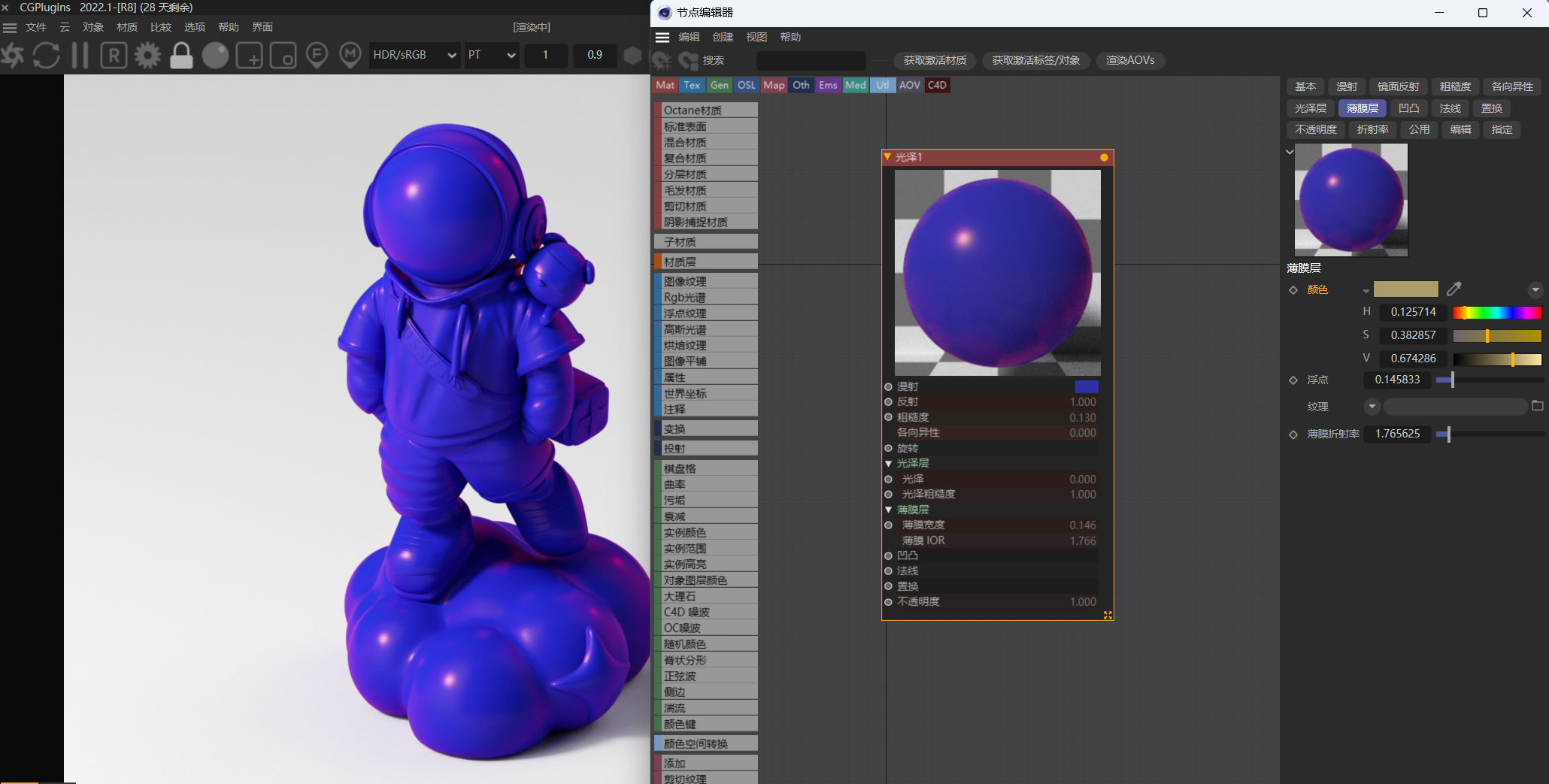
Task: Switch to the 镜面反射 tab
Action: [1399, 86]
